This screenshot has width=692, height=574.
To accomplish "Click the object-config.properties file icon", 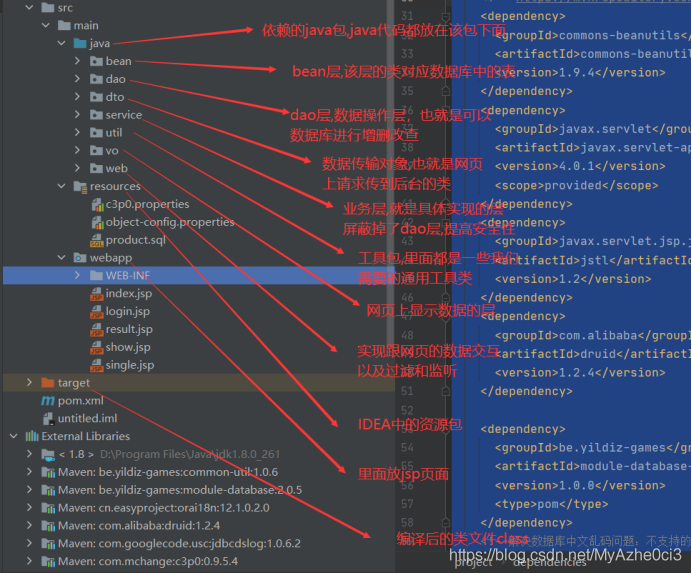I will point(97,222).
